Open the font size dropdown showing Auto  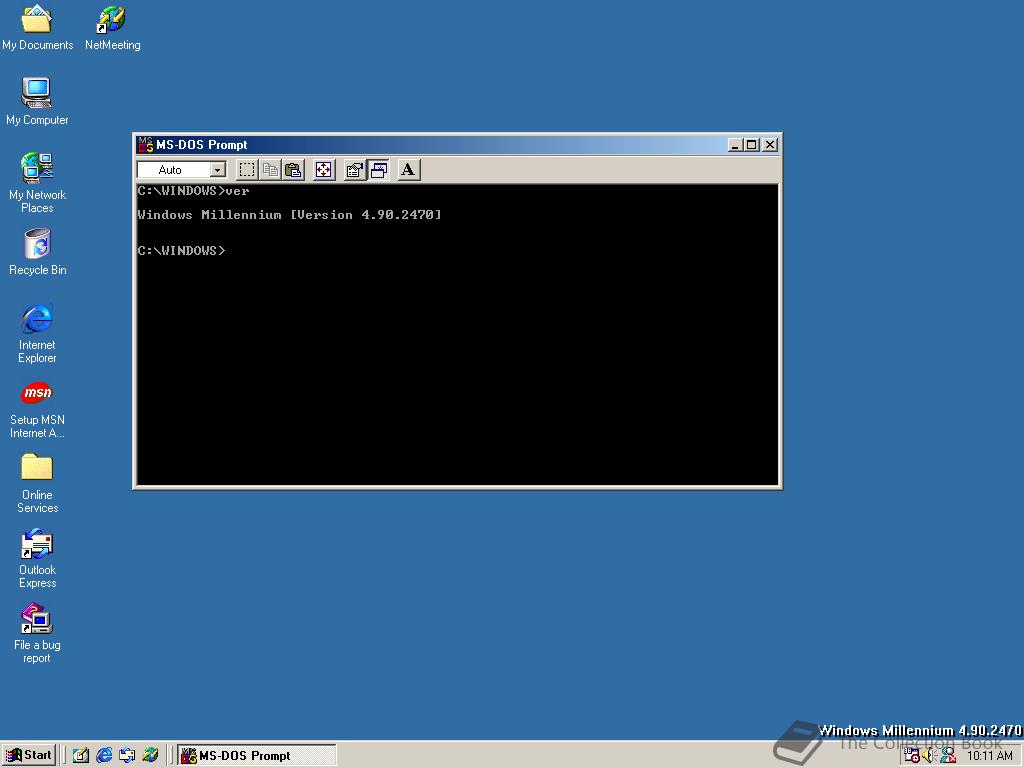point(182,170)
